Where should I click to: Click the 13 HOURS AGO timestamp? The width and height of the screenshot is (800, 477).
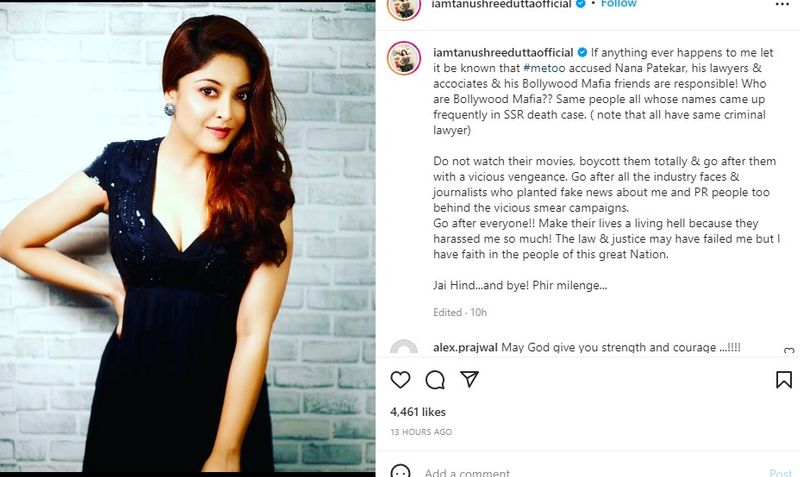(x=421, y=432)
